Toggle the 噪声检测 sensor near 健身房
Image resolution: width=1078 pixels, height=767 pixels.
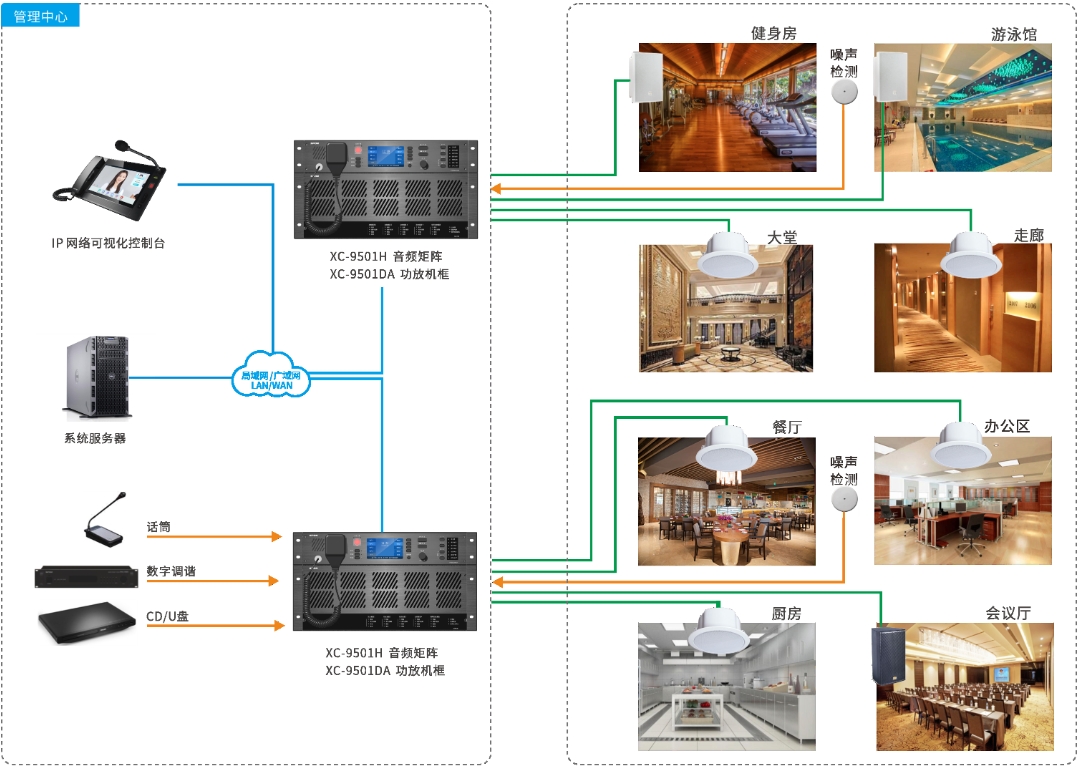coord(843,92)
